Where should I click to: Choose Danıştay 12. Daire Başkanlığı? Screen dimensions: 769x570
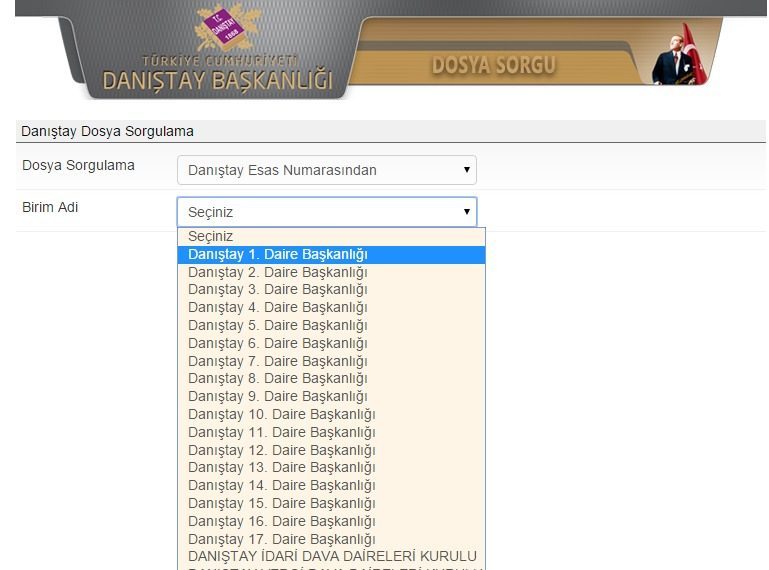[x=282, y=450]
